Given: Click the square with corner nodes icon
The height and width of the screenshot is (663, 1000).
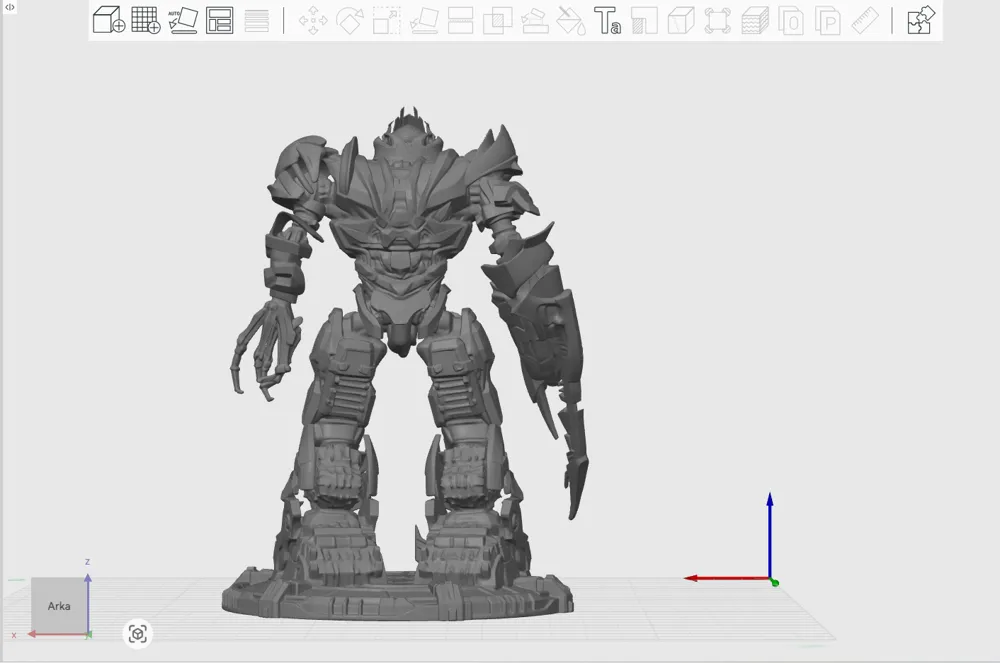Looking at the screenshot, I should 717,20.
